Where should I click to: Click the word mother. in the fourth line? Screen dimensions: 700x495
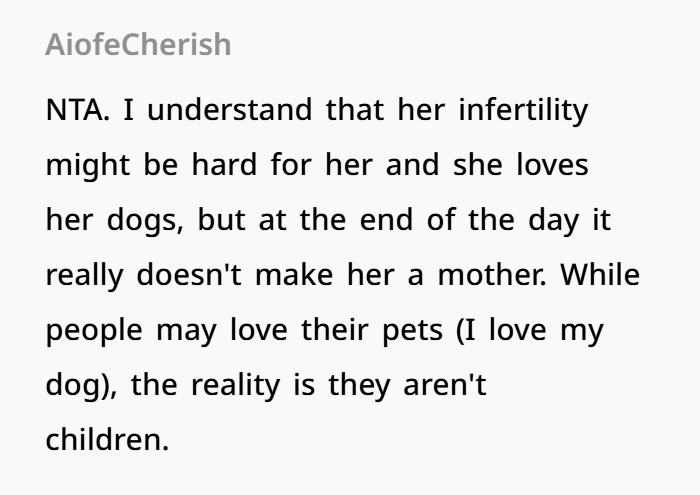pos(492,275)
